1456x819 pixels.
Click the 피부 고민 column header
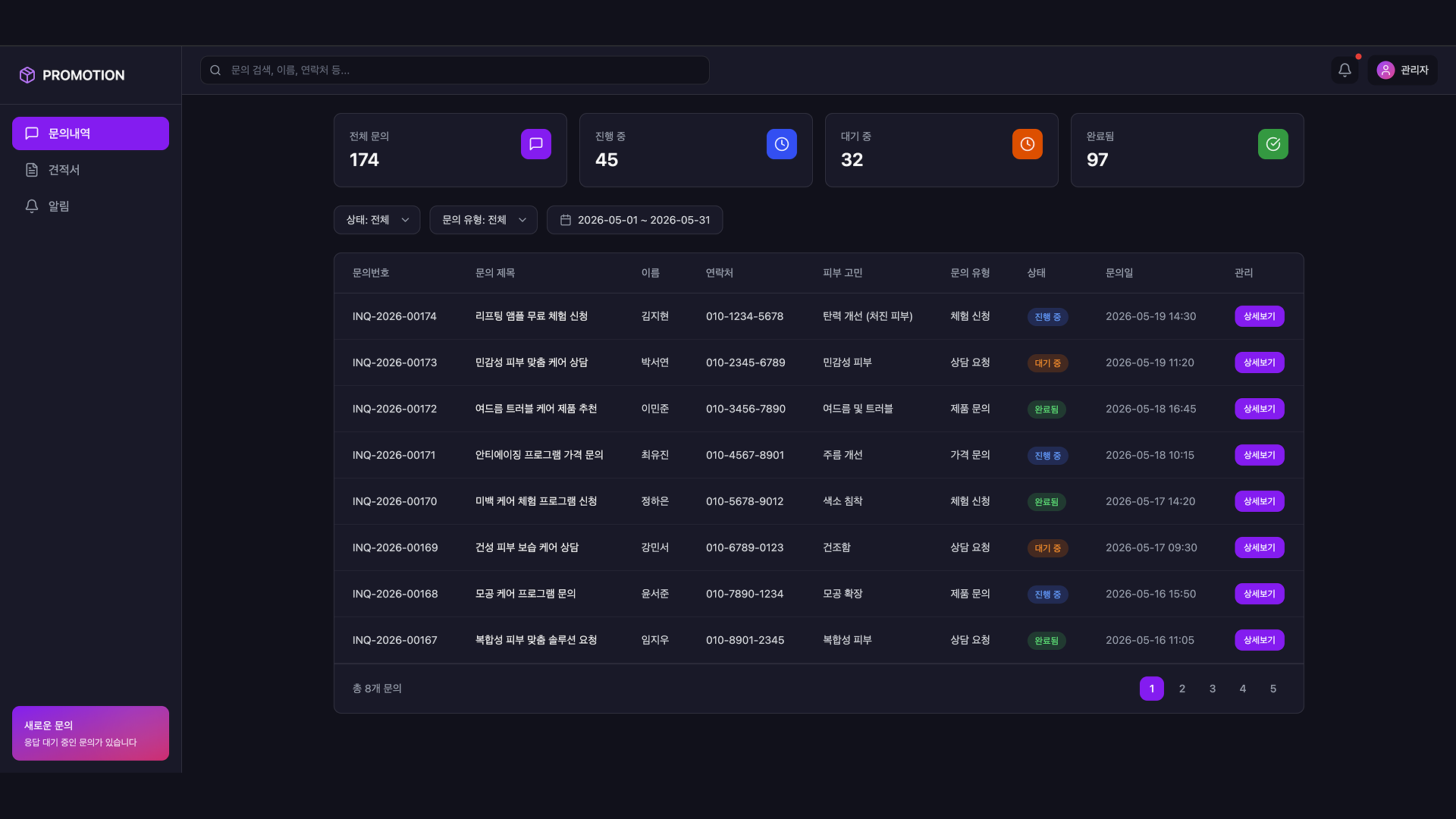click(843, 273)
